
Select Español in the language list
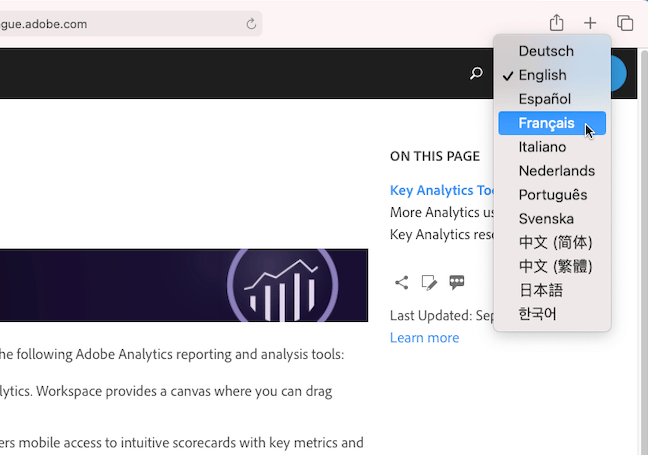545,99
